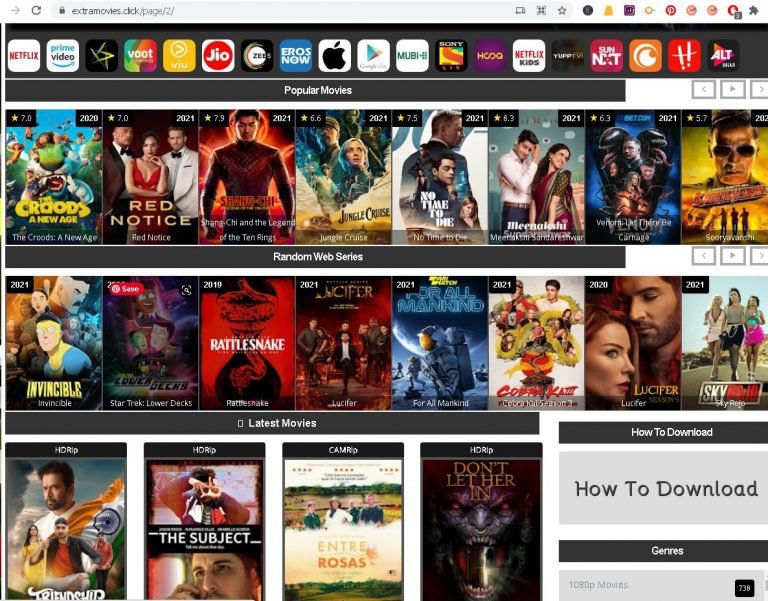Click the visual search icon on Star Trek poster
Viewport: 768px width, 601px height.
(x=187, y=290)
